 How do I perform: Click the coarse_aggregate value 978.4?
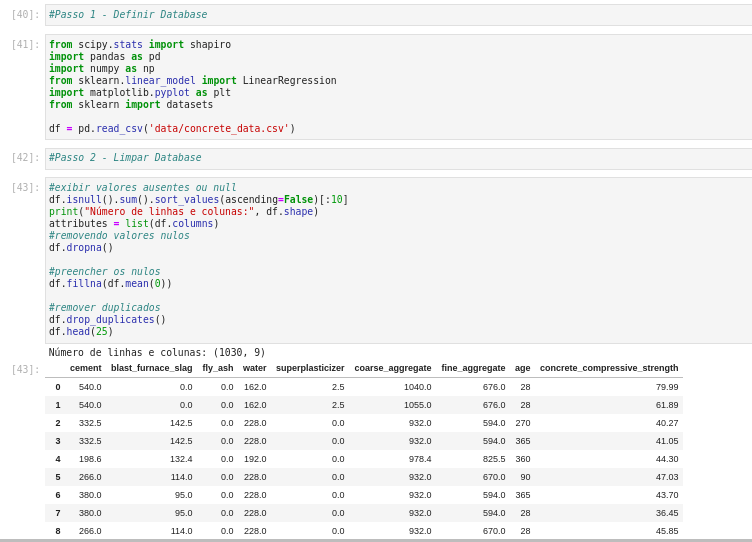(x=420, y=459)
